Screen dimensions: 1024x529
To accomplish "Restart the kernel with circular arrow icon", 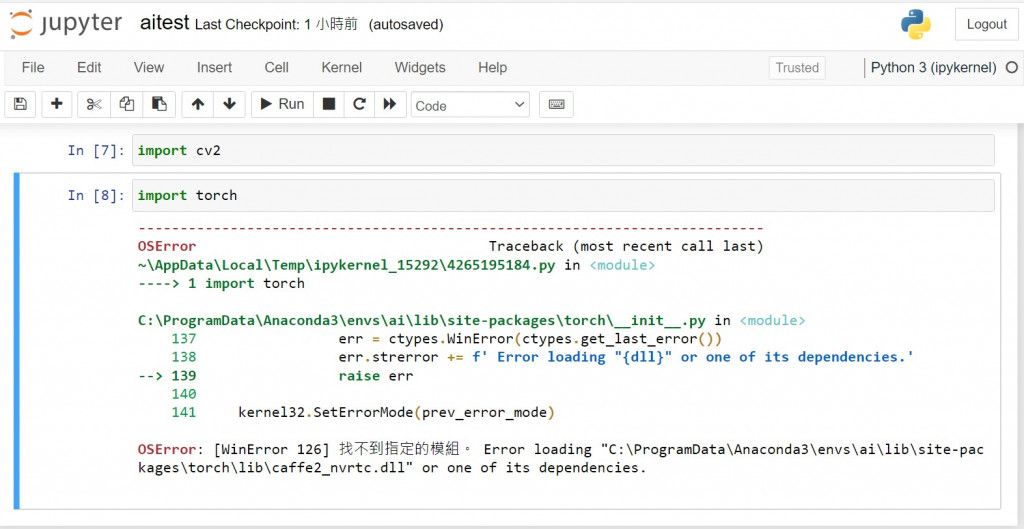I will [359, 104].
